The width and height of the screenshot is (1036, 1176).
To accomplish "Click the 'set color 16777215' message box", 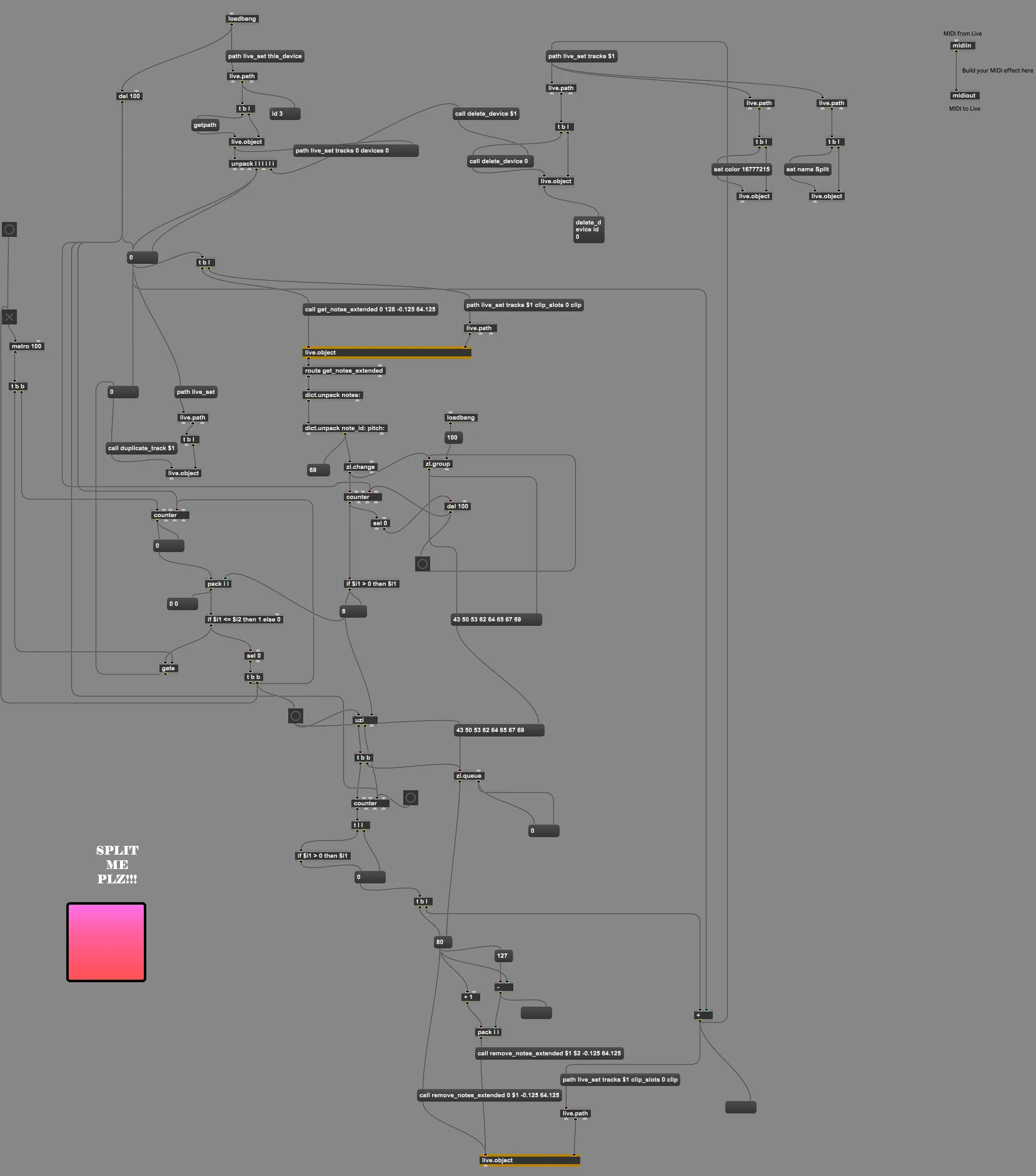I will coord(742,169).
